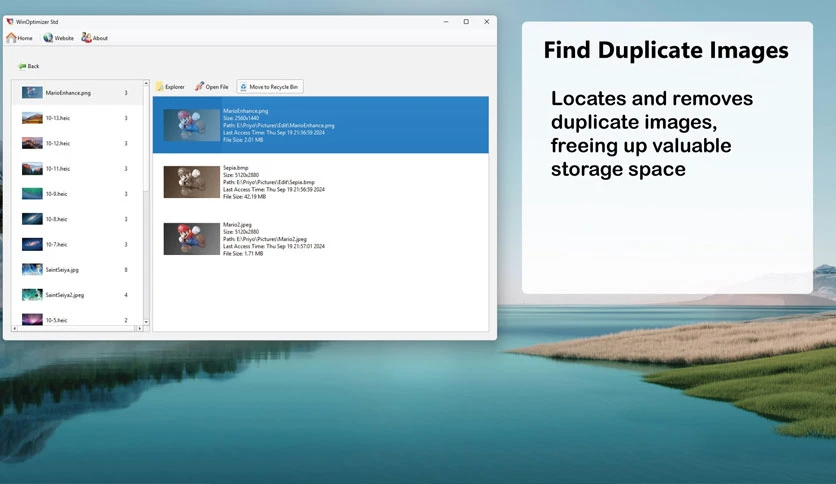The image size is (836, 484).
Task: Select the 10-5.heic list row
Action: [77, 319]
